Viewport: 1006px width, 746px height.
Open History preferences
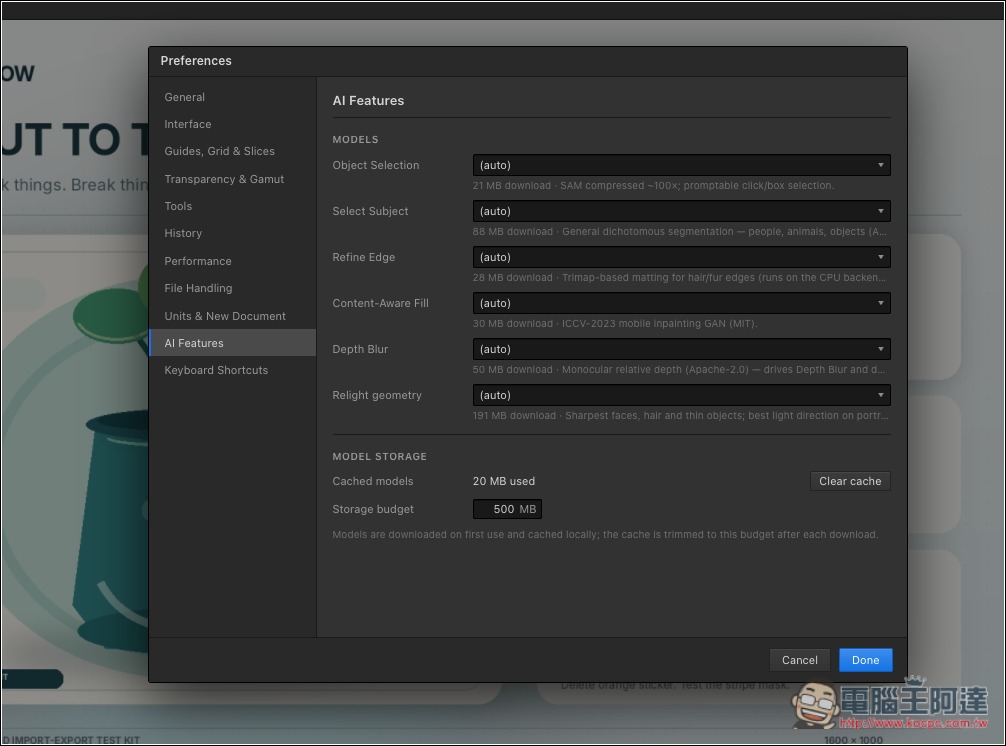pos(232,233)
